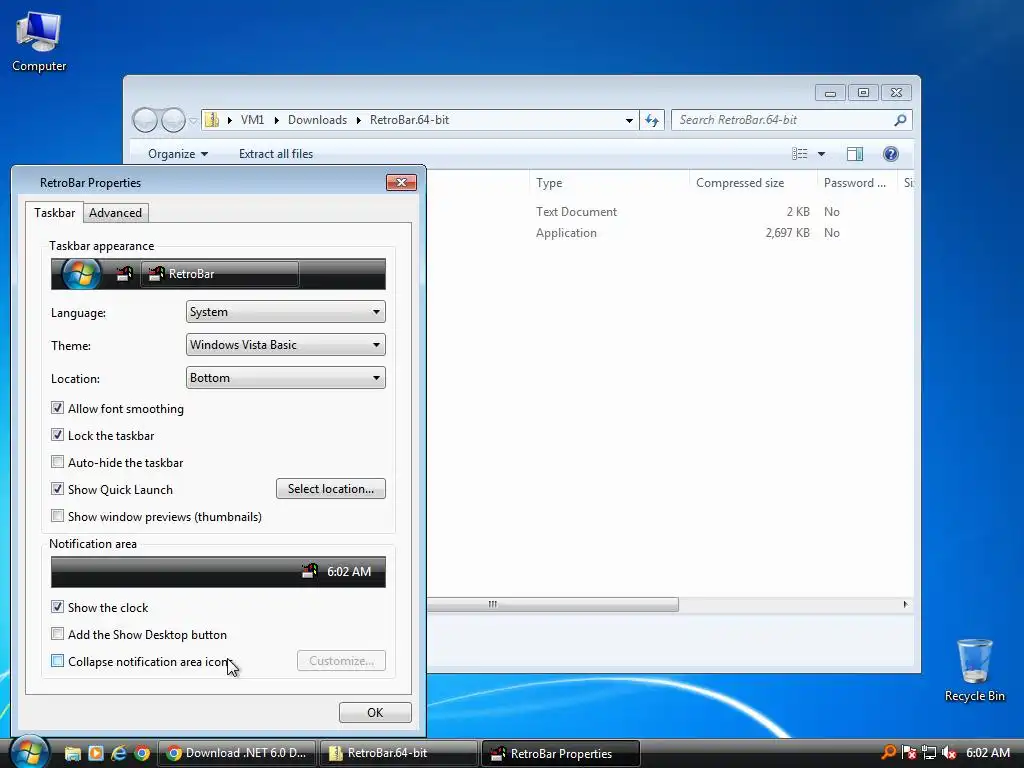This screenshot has width=1024, height=768.
Task: Close the RetroBar Properties dialog
Action: click(401, 183)
